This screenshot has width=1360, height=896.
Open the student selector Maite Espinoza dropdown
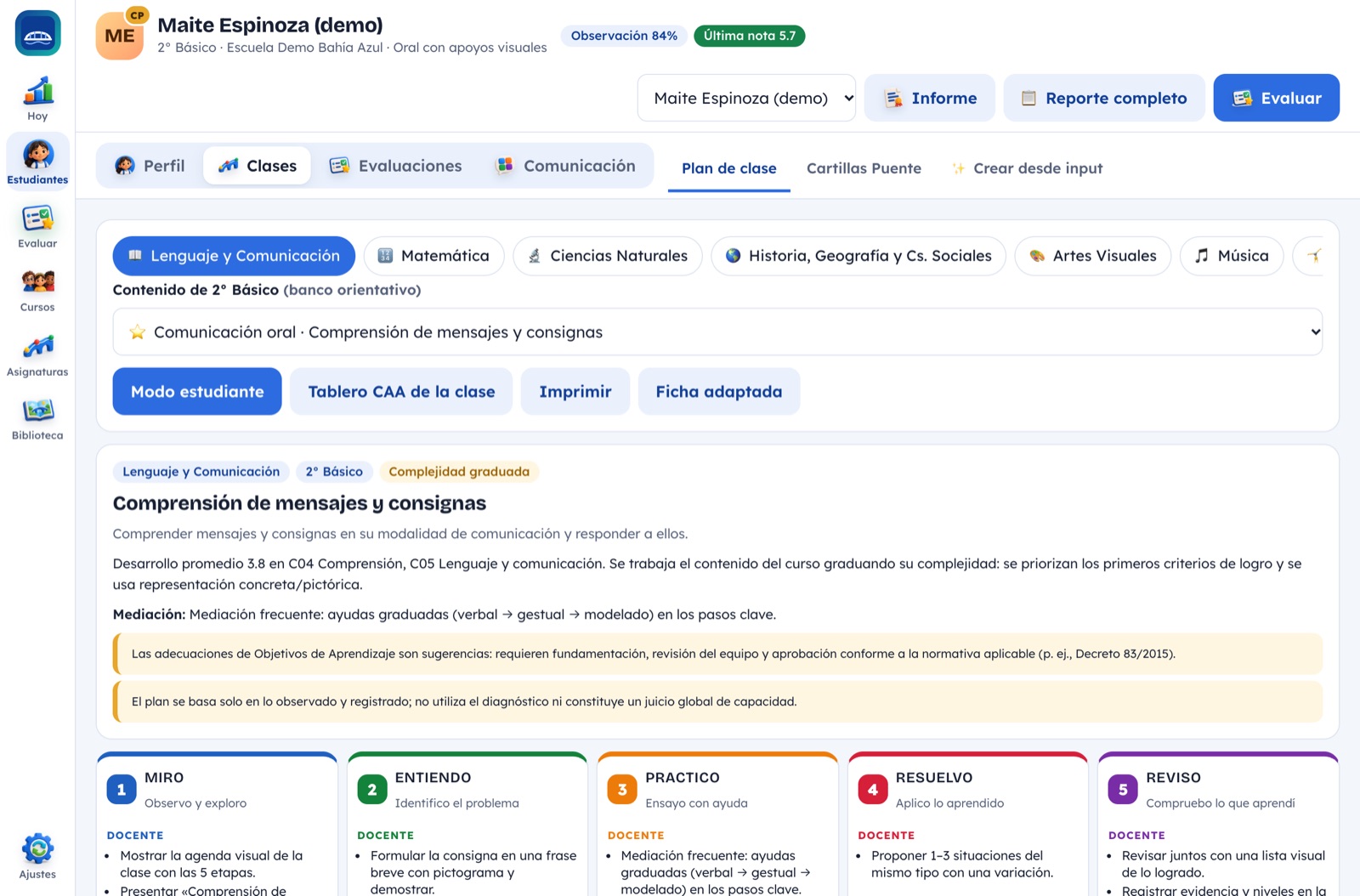click(746, 98)
